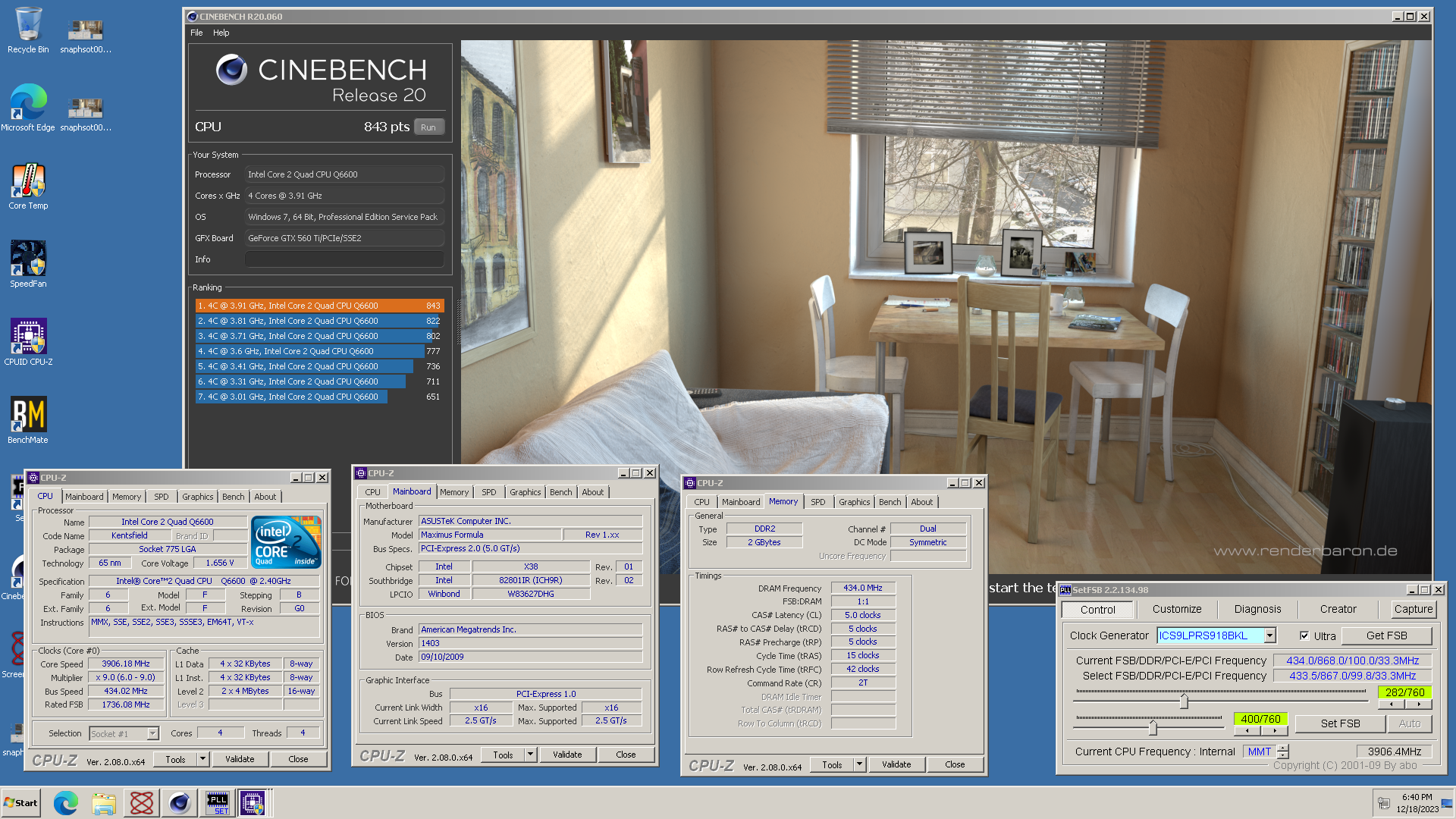The image size is (1456, 819).
Task: Open the Creator tab in SetFSB
Action: tap(1338, 609)
